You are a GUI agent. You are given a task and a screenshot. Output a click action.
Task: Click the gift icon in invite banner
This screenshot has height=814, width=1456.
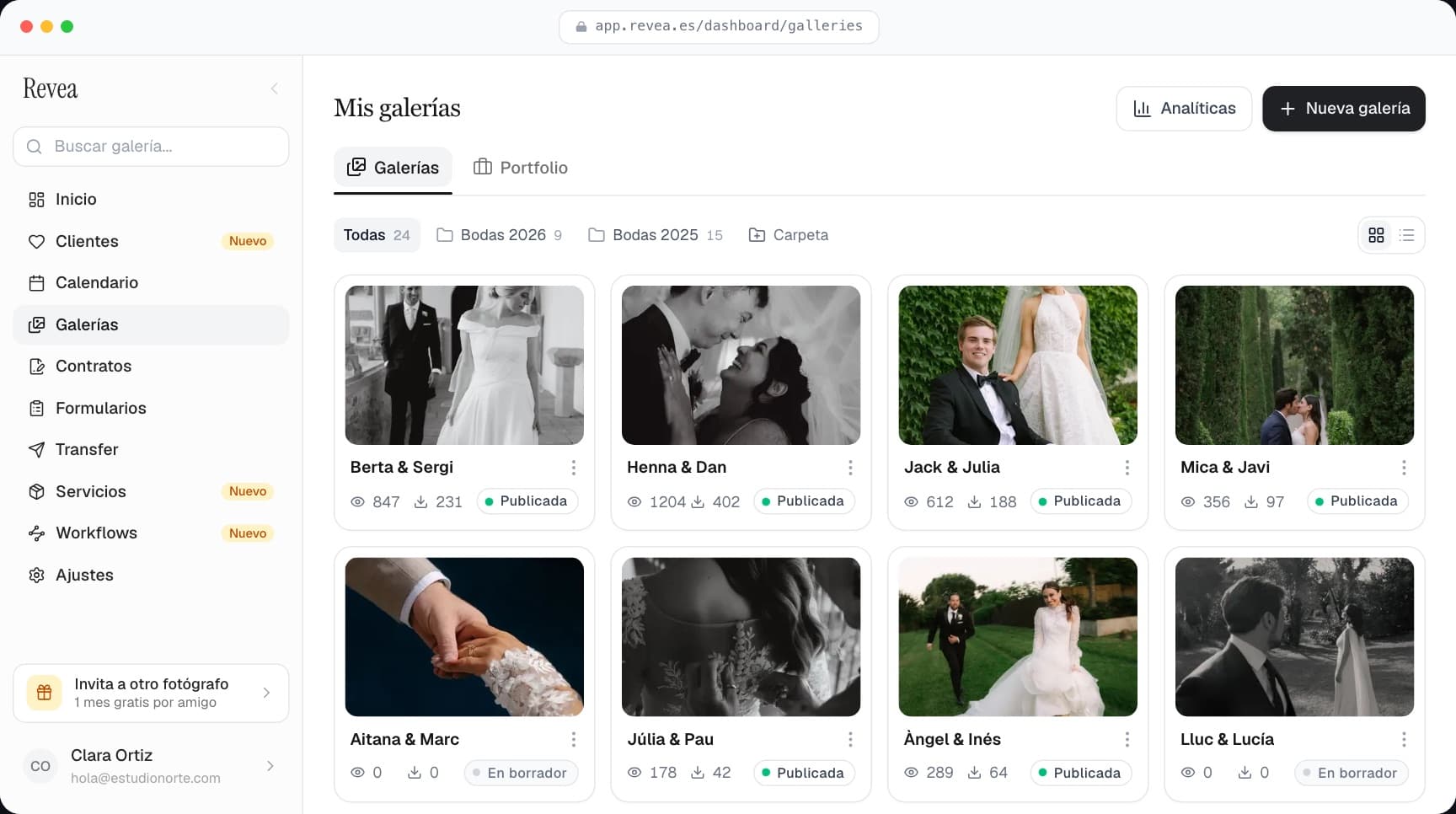(x=44, y=693)
